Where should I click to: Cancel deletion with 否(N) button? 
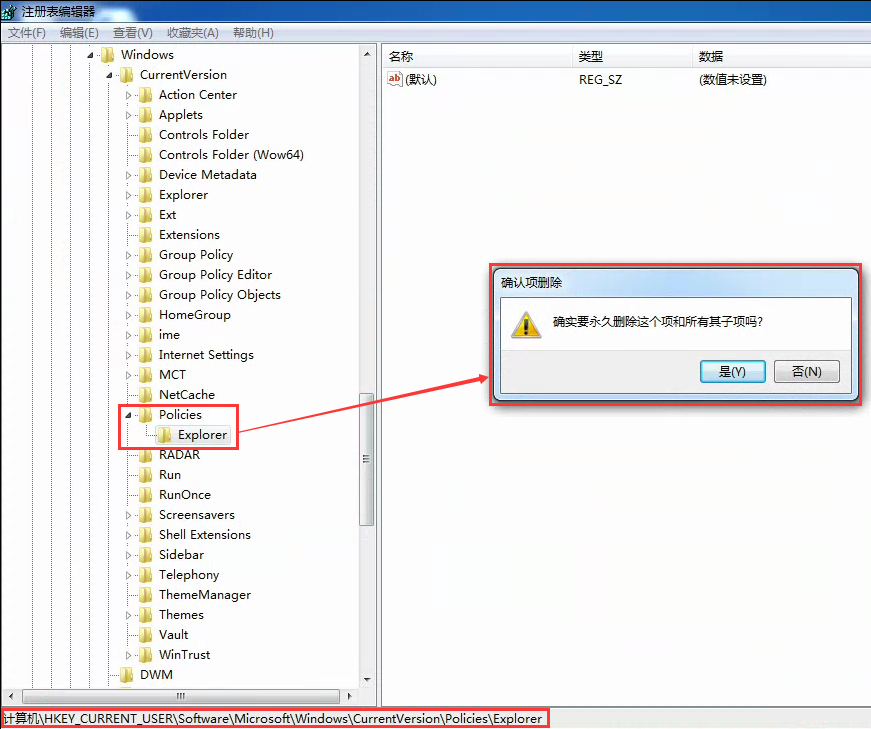(807, 371)
